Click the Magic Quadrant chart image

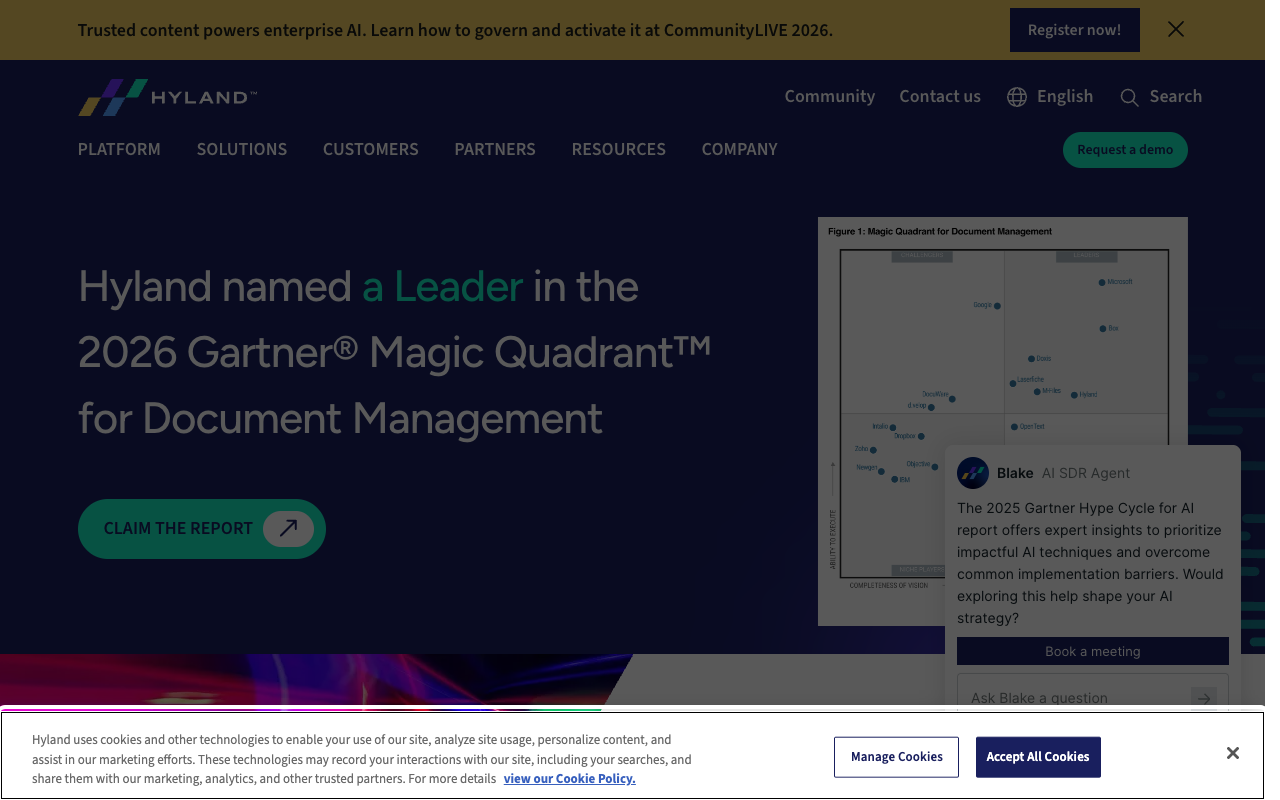pyautogui.click(x=1003, y=421)
